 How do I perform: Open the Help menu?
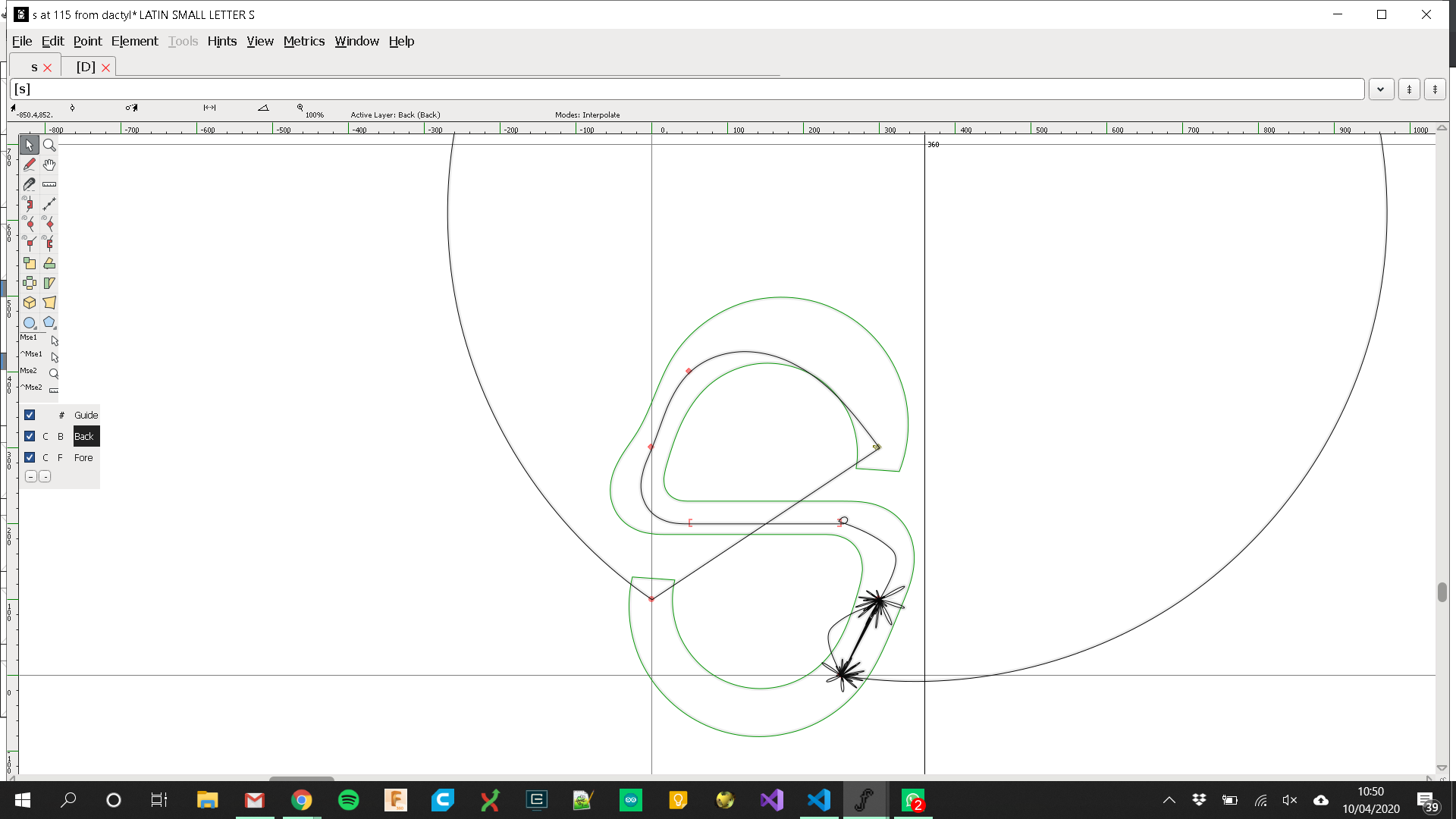click(x=401, y=41)
